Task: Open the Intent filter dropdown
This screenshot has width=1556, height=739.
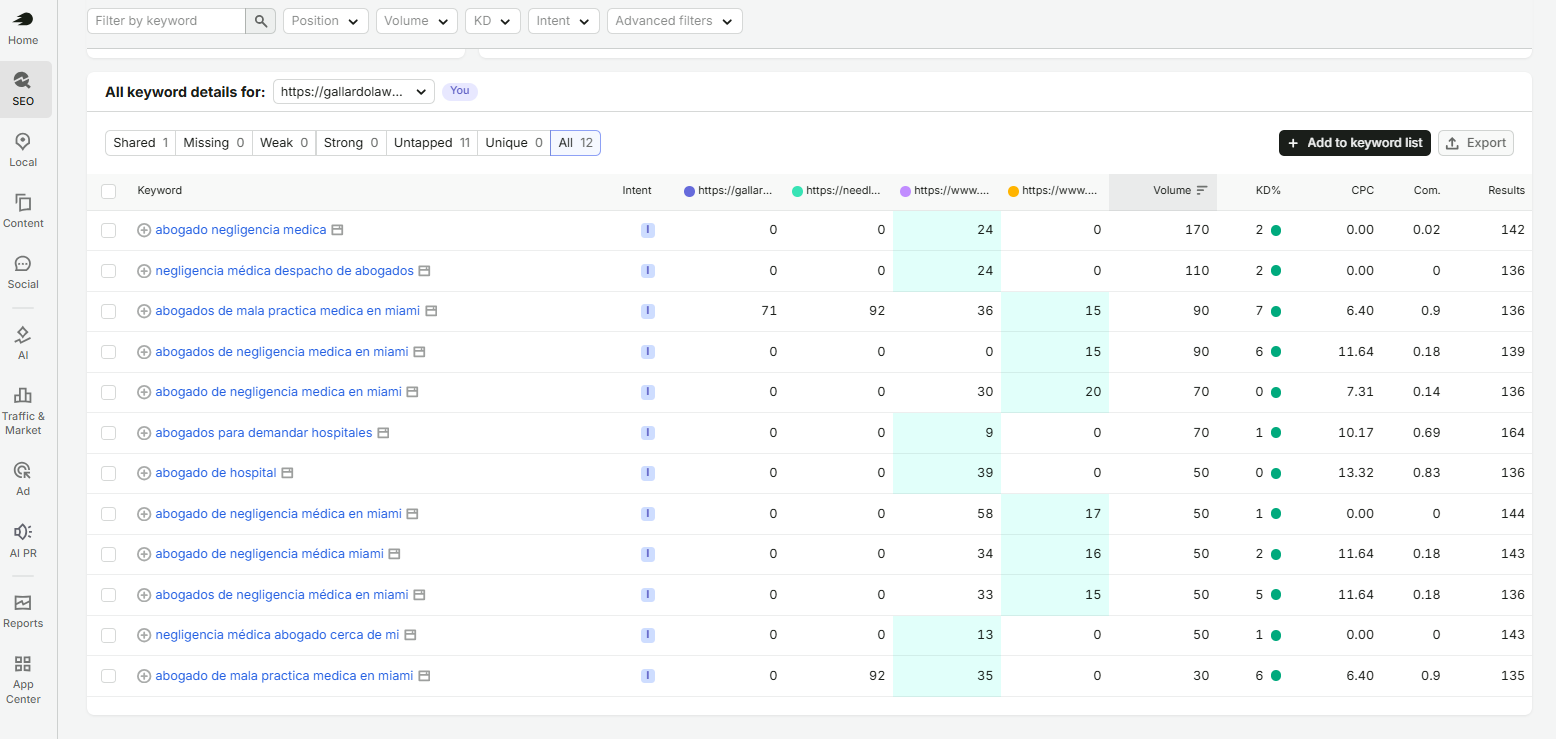Action: 564,21
